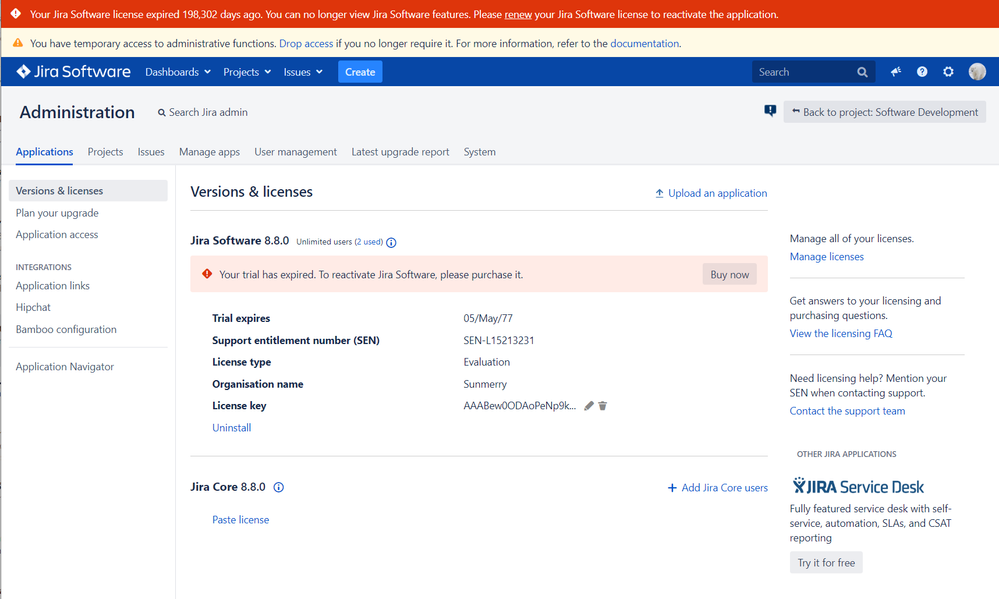Screen dimensions: 999x599
Task: Click the SEN-L15213231 value
Action: [499, 340]
